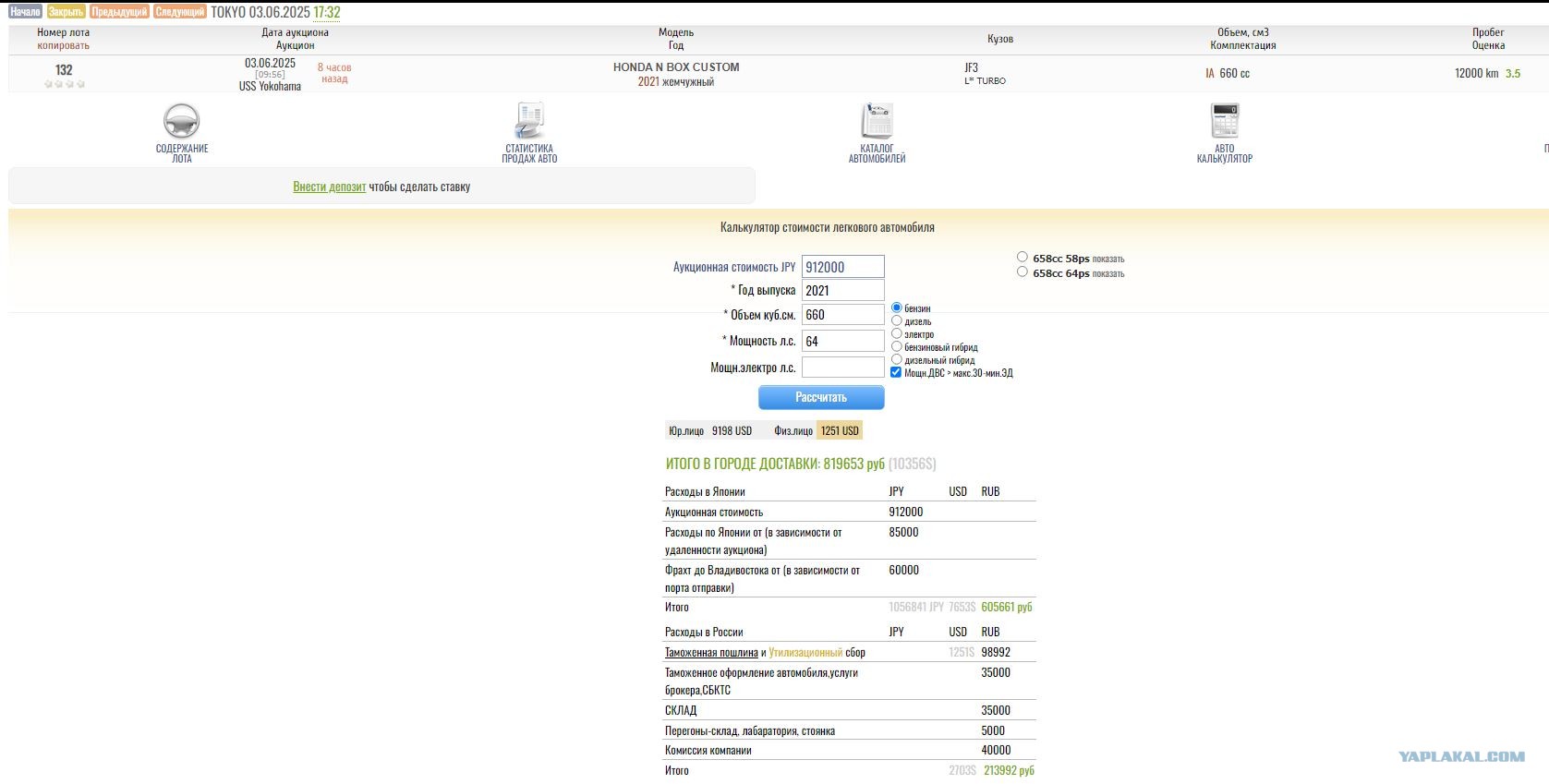Viewport: 1549px width, 784px height.
Task: Click the 213992 руб Russia subtotal
Action: 1009,770
